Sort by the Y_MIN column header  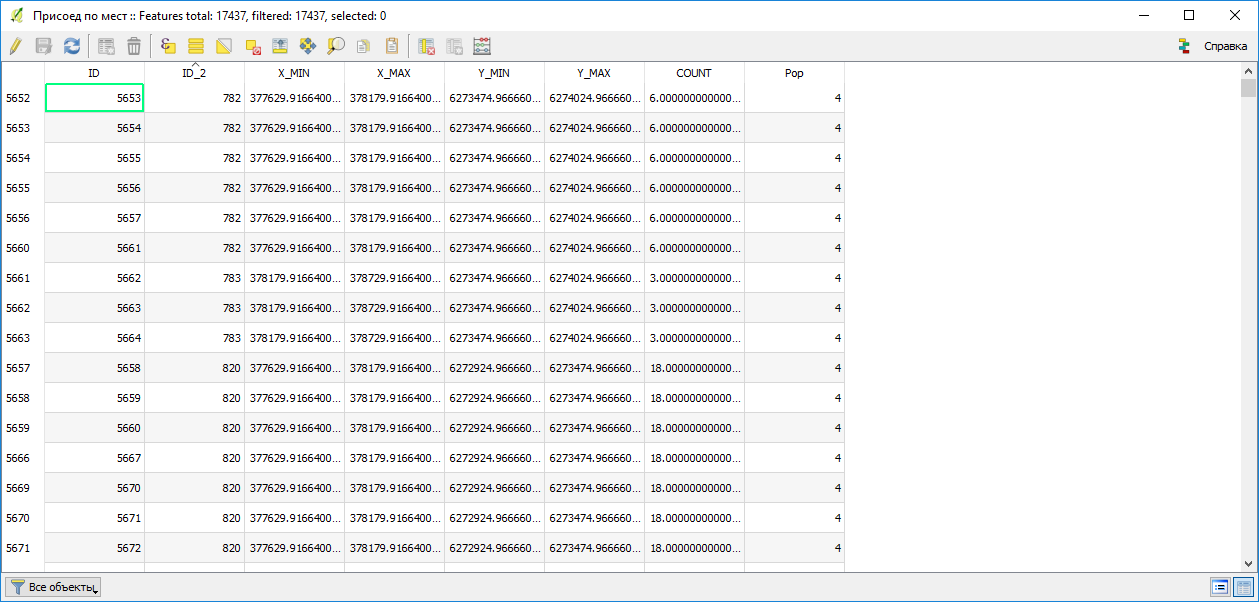coord(494,73)
